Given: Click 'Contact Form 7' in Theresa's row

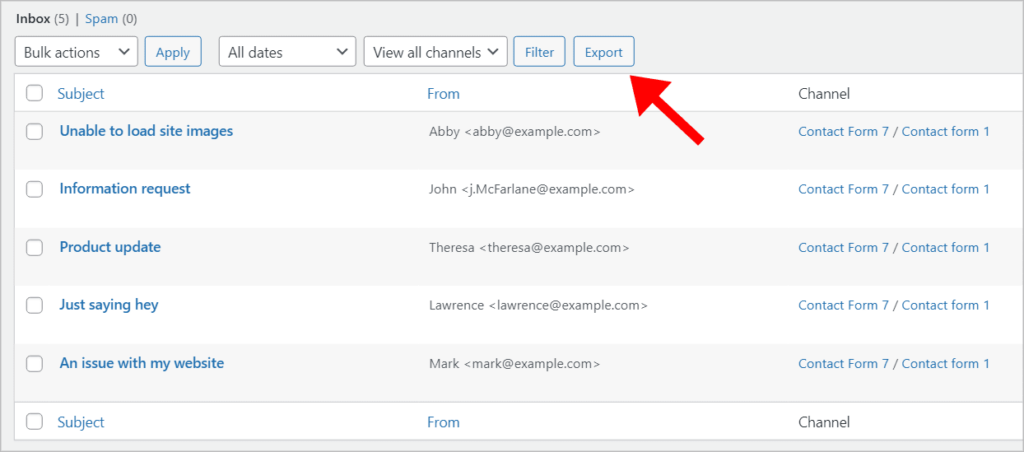Looking at the screenshot, I should pyautogui.click(x=844, y=247).
